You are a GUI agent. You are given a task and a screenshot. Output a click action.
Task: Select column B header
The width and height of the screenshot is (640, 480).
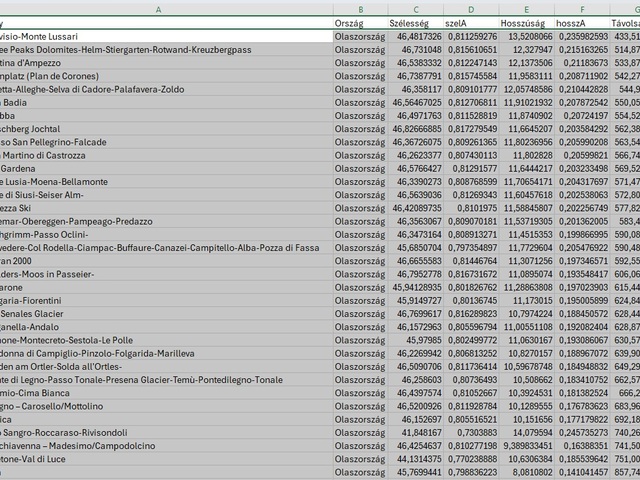[x=360, y=9]
